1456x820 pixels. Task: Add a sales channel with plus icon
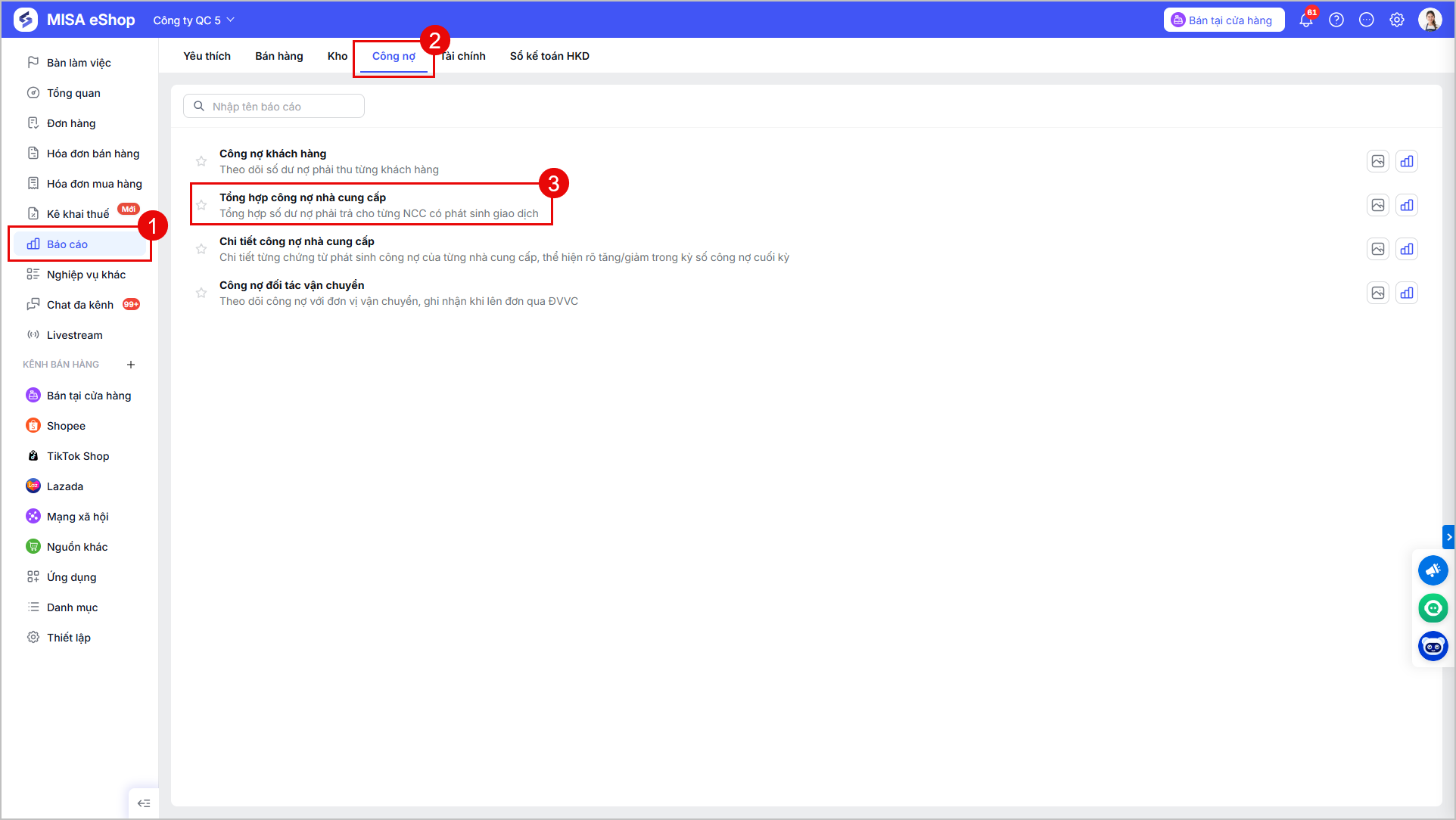131,365
